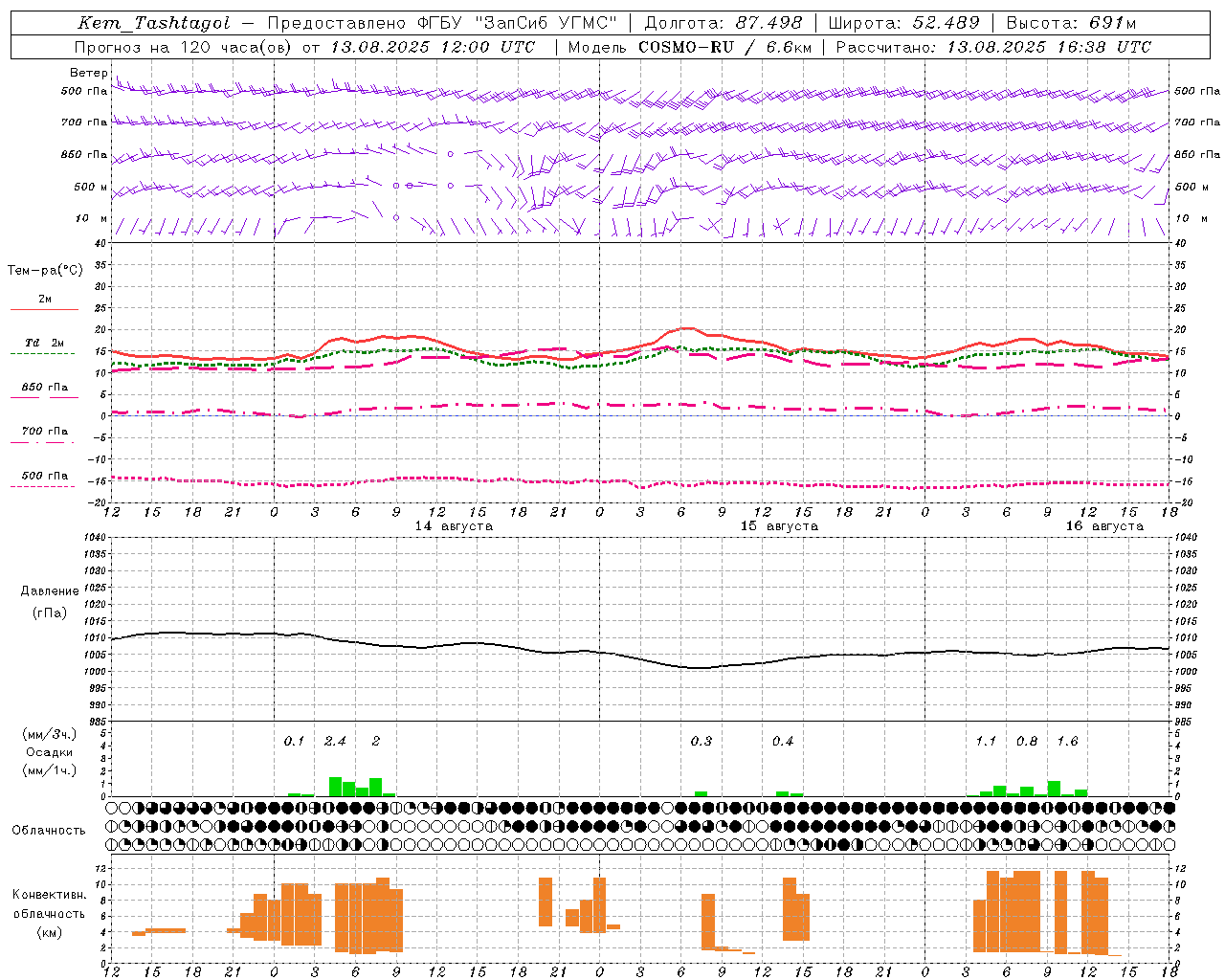
Task: Click the '10 м' wind level label
Action: [x=92, y=218]
